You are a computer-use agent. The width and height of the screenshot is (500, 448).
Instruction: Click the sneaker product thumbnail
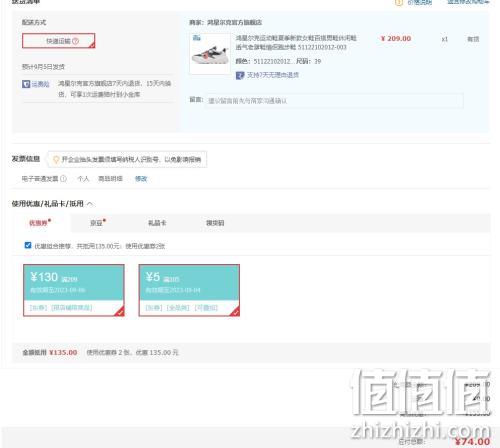(x=210, y=54)
